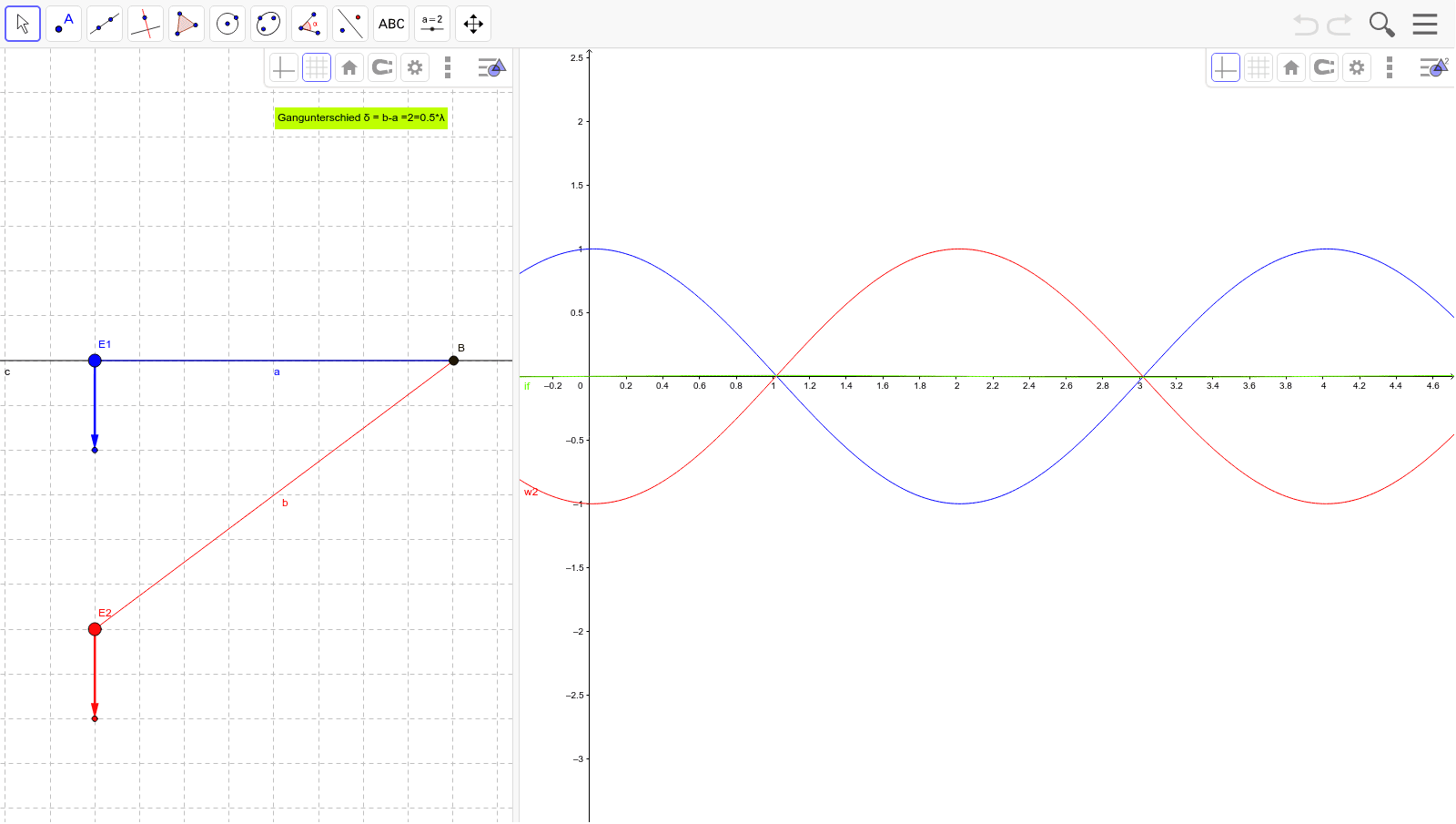1456x824 pixels.
Task: Select the Move Graphics View tool
Action: pos(473,24)
